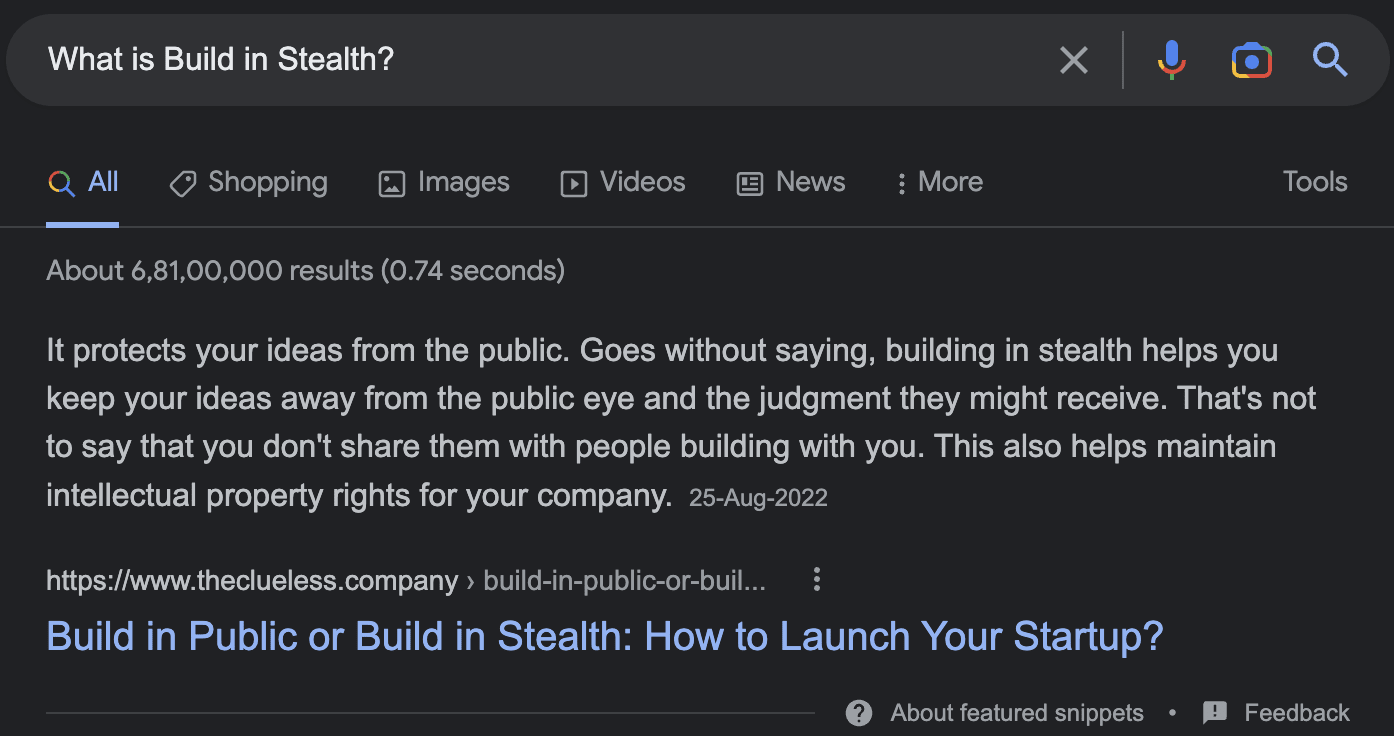1394x736 pixels.
Task: Start voice search with the microphone icon
Action: pos(1171,61)
